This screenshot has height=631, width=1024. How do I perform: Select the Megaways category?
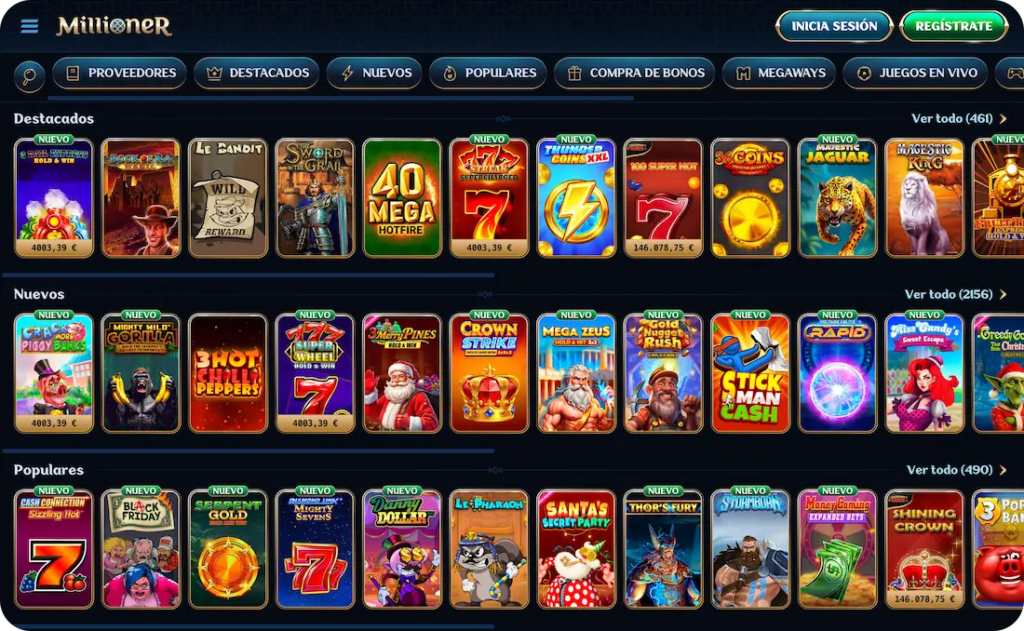coord(779,73)
